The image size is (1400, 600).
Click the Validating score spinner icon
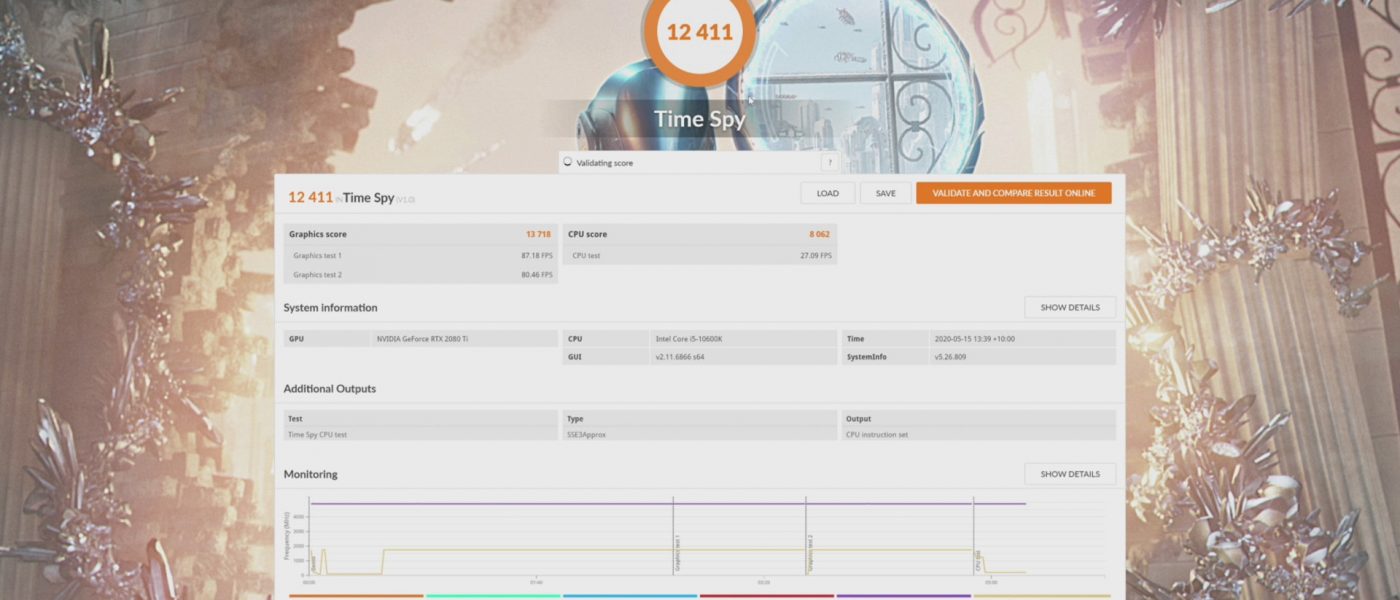tap(568, 162)
